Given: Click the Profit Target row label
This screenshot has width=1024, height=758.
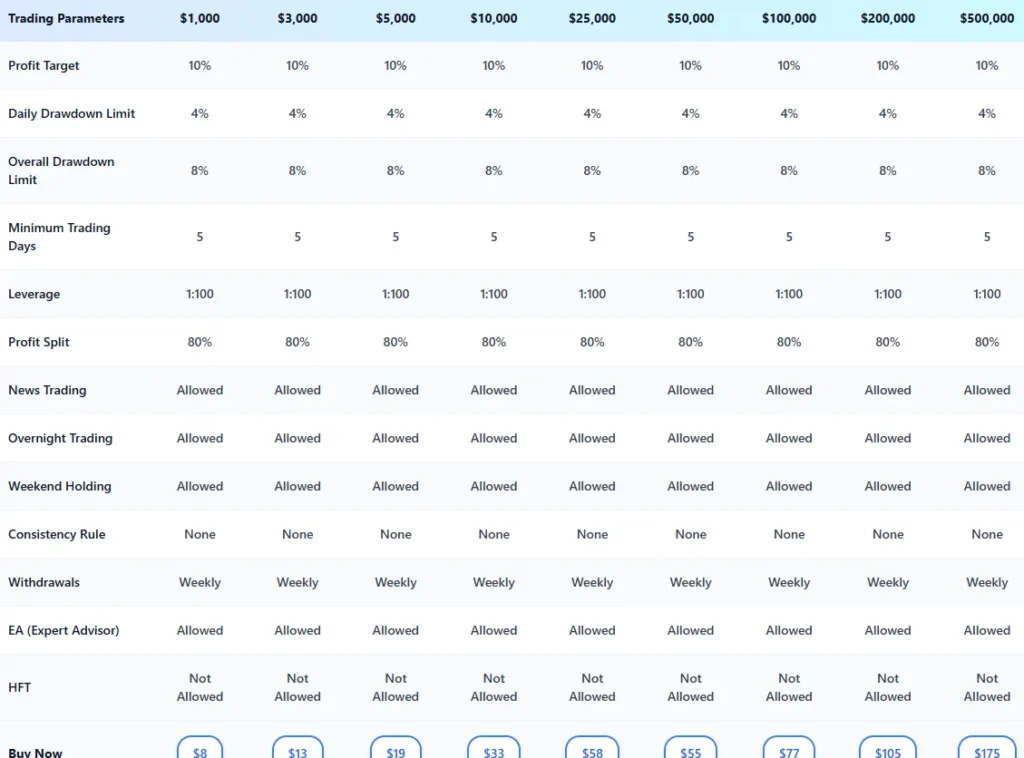Looking at the screenshot, I should [44, 66].
